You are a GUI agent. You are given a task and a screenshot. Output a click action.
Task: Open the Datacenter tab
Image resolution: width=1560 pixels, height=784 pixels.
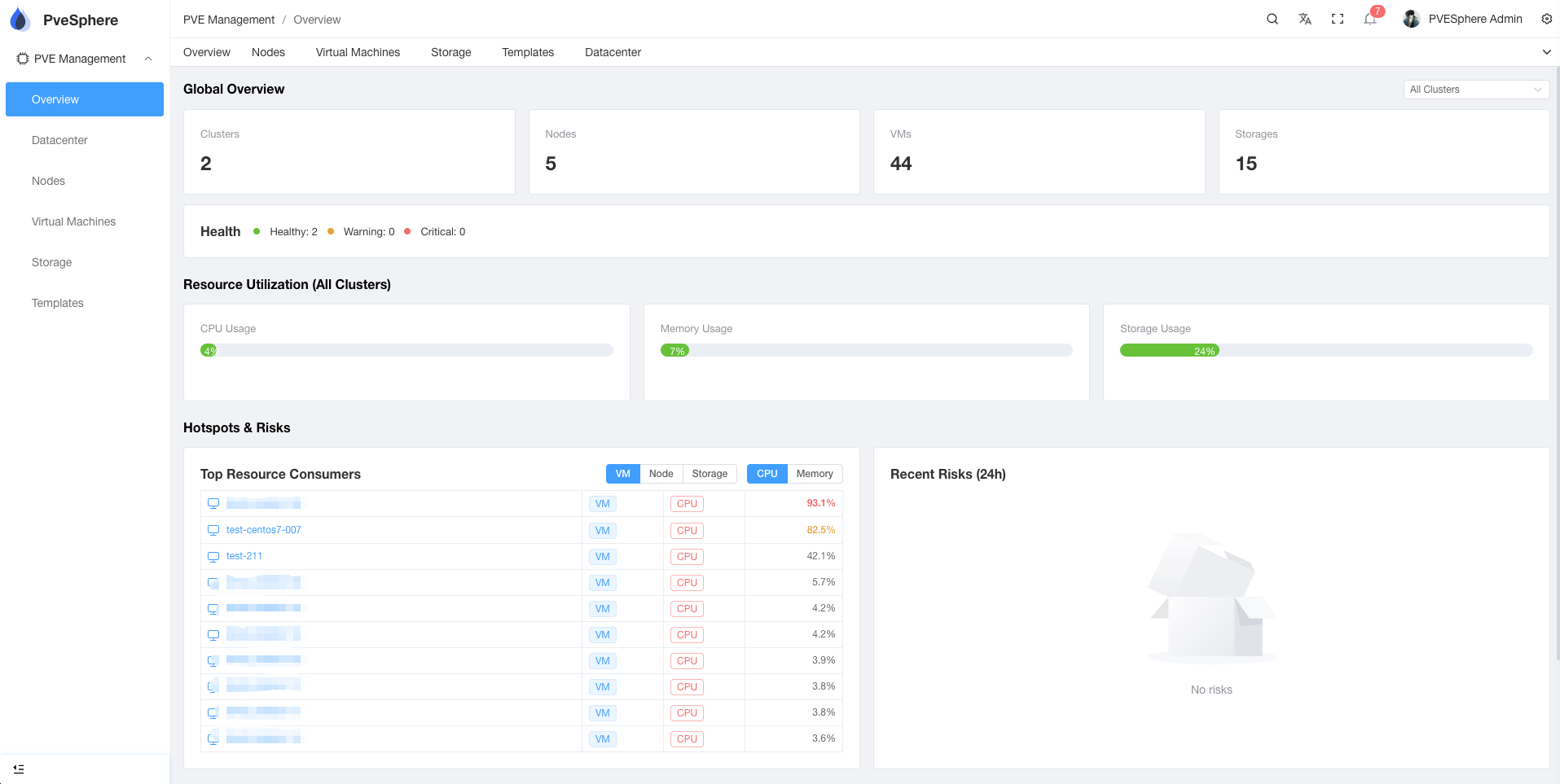coord(612,52)
